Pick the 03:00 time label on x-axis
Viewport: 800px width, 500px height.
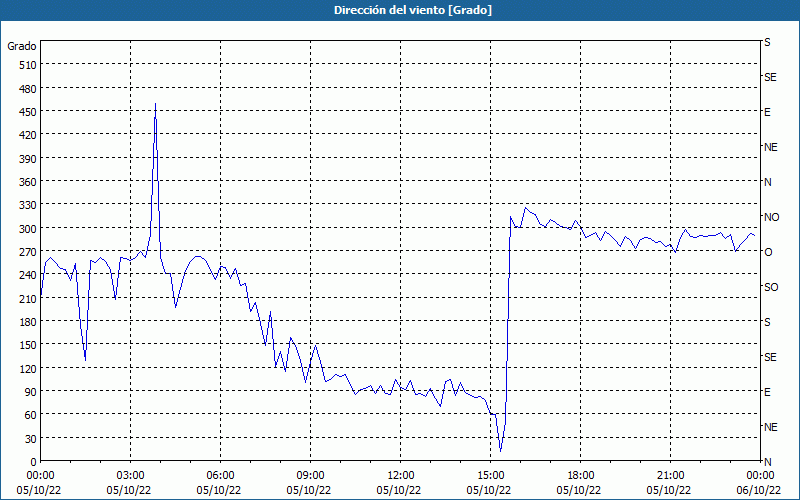pos(130,476)
